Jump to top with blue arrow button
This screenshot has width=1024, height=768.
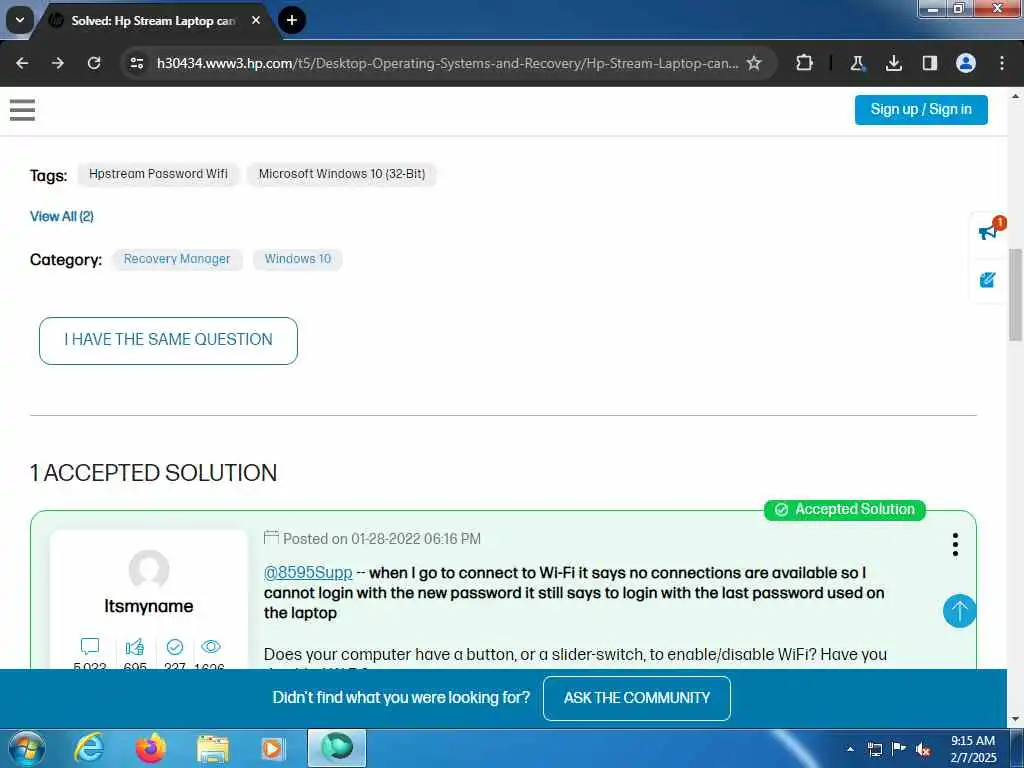click(x=959, y=611)
